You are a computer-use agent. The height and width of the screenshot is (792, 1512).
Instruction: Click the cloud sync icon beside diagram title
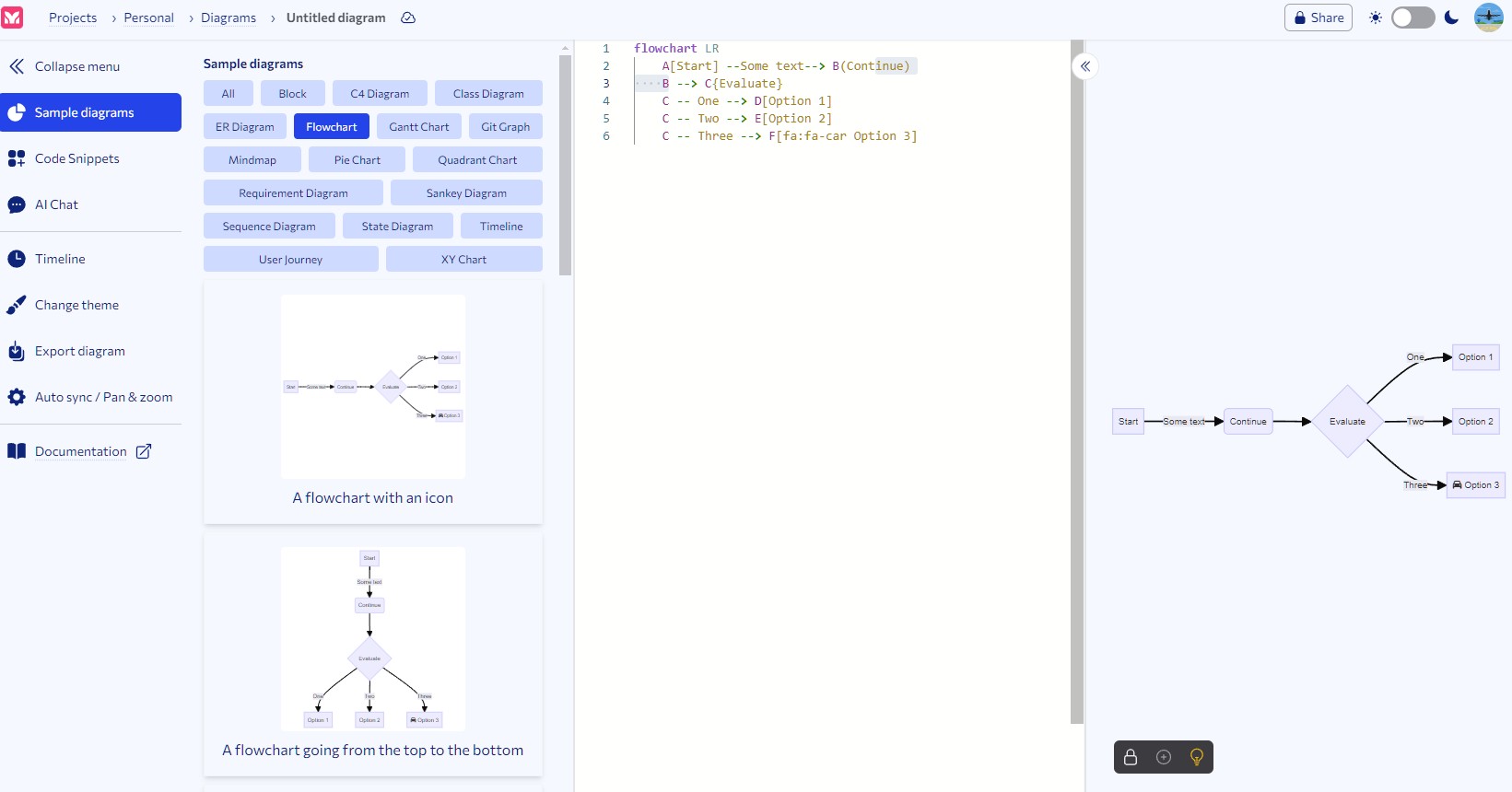(x=408, y=17)
